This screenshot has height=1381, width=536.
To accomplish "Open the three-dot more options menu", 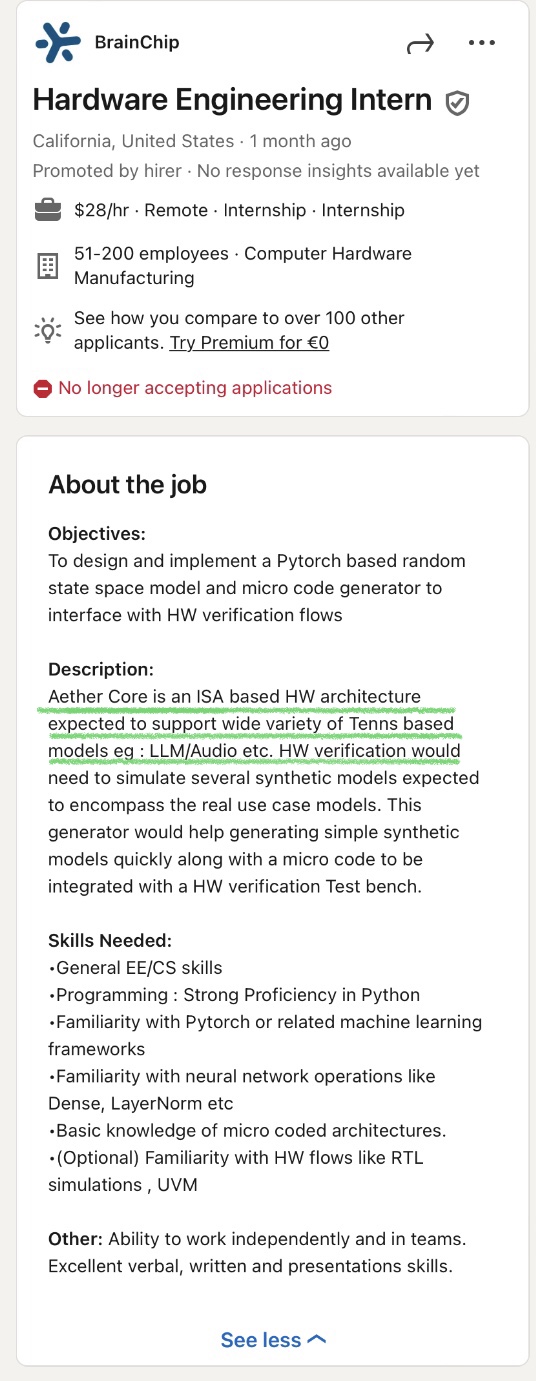I will pos(482,43).
